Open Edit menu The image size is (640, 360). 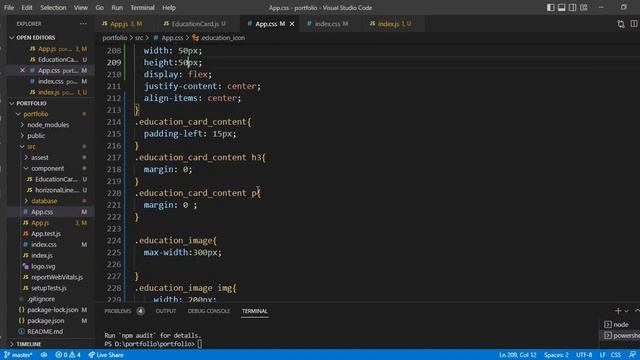click(27, 8)
